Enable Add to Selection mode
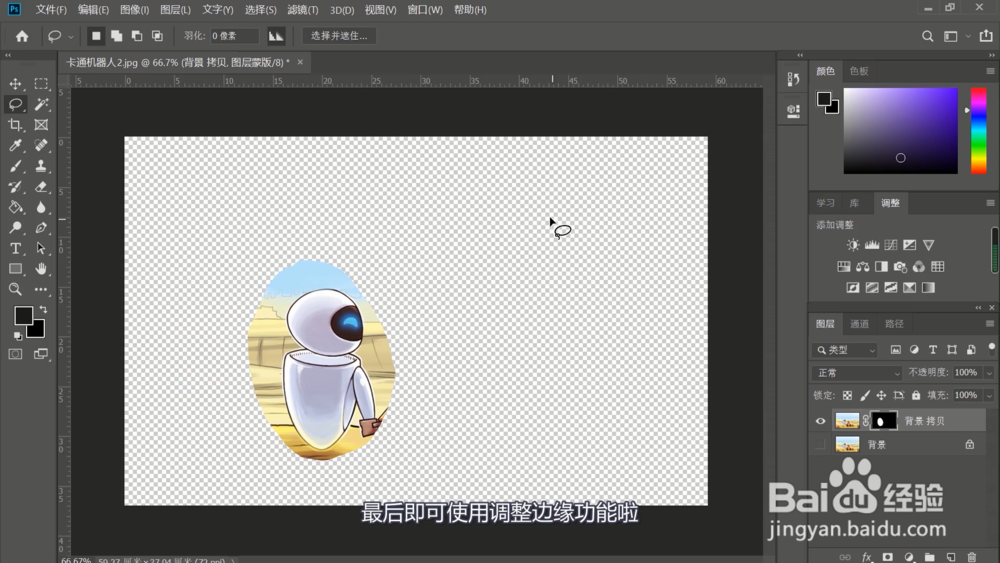The width and height of the screenshot is (1000, 563). (x=116, y=36)
